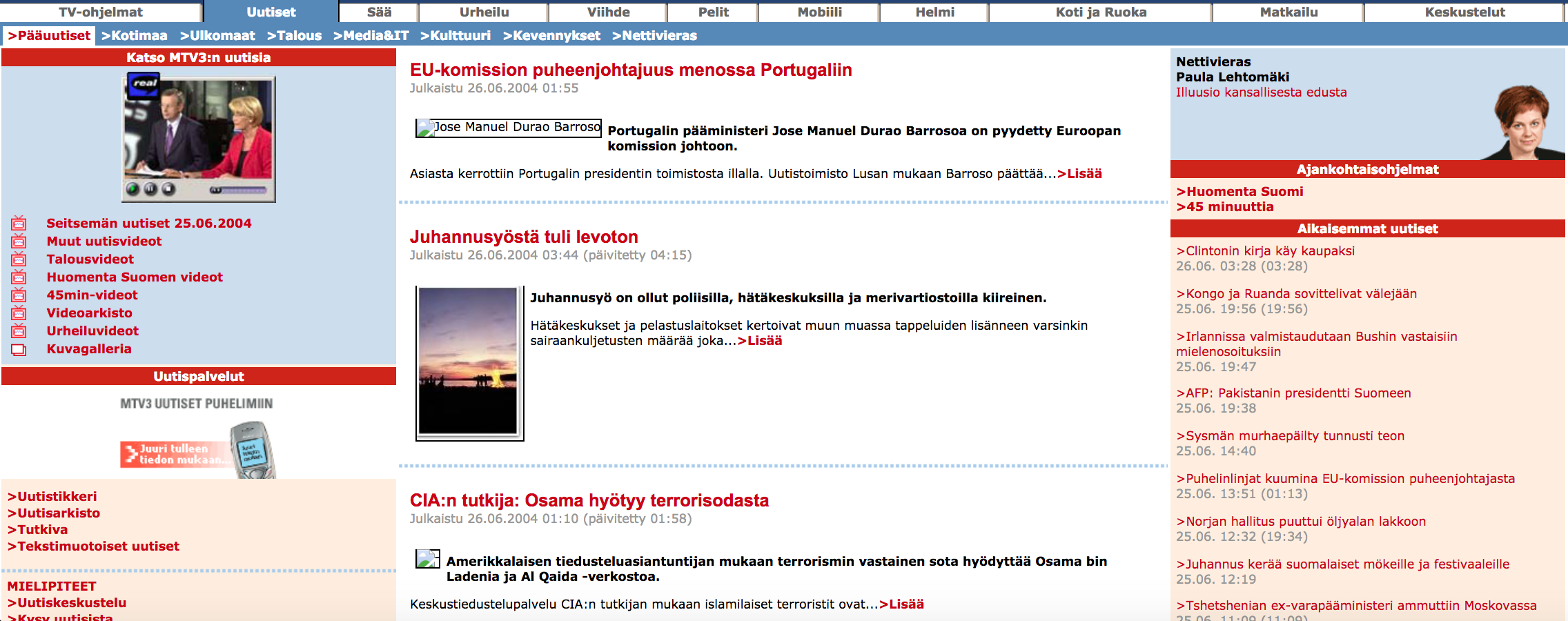The height and width of the screenshot is (621, 1568).
Task: Open the Media&IT news section
Action: (x=371, y=35)
